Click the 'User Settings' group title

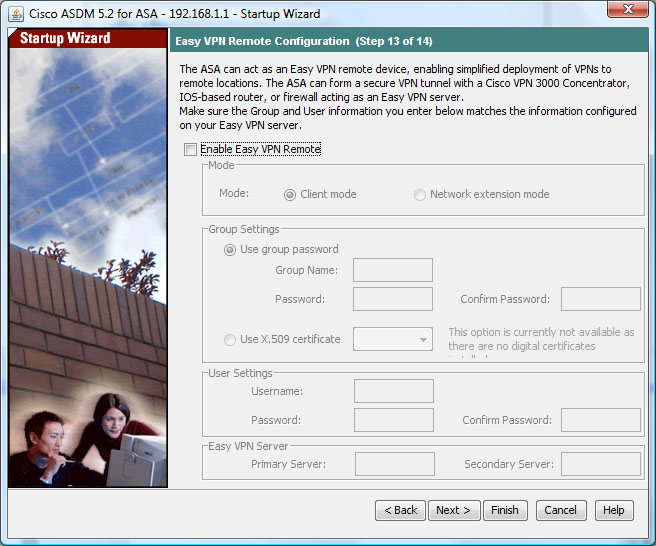coord(240,373)
